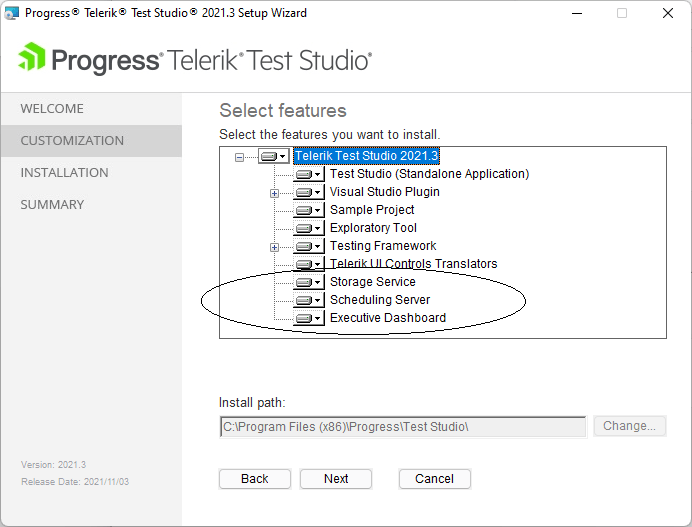Click the Install path text field
The height and width of the screenshot is (527, 692).
tap(403, 427)
